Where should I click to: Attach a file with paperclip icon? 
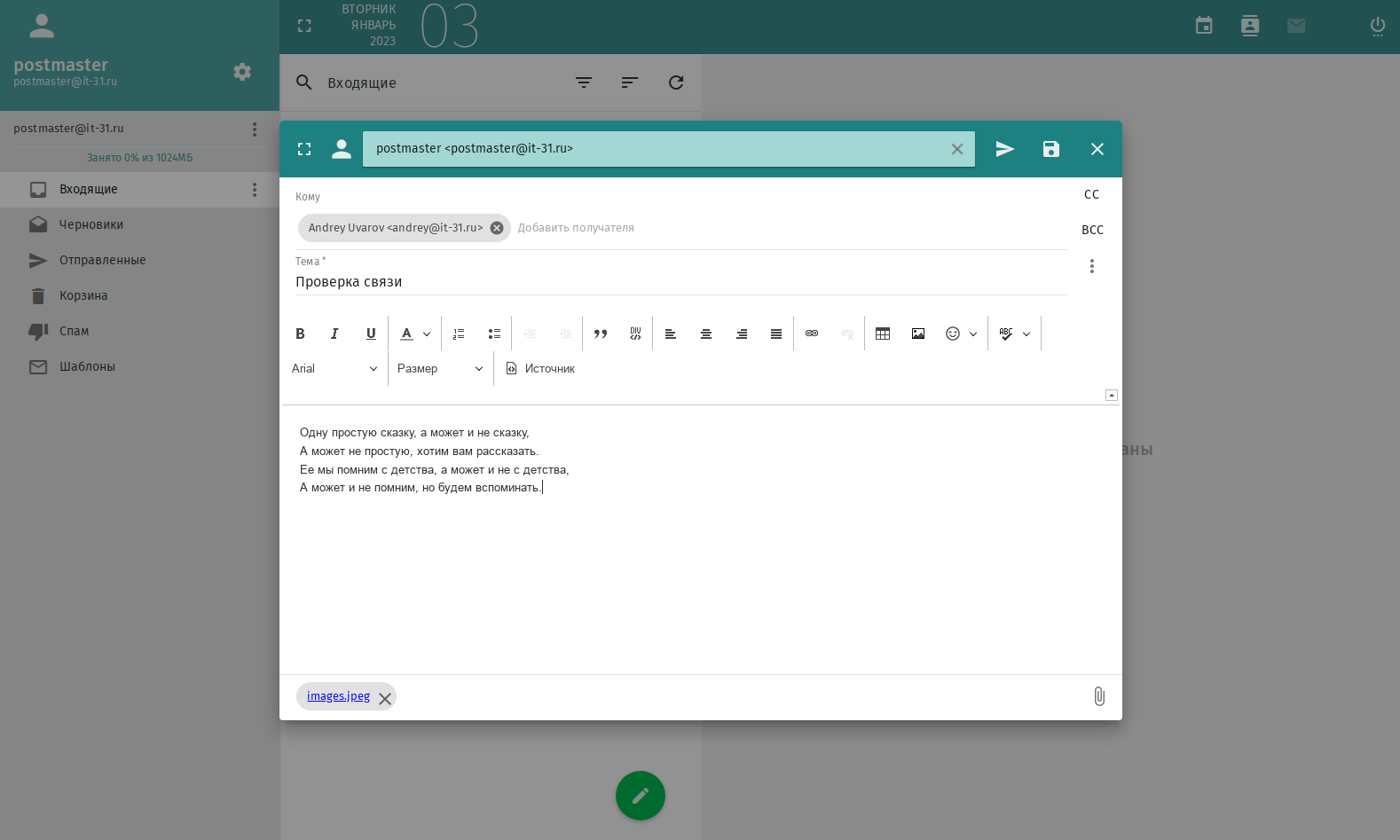pyautogui.click(x=1099, y=696)
